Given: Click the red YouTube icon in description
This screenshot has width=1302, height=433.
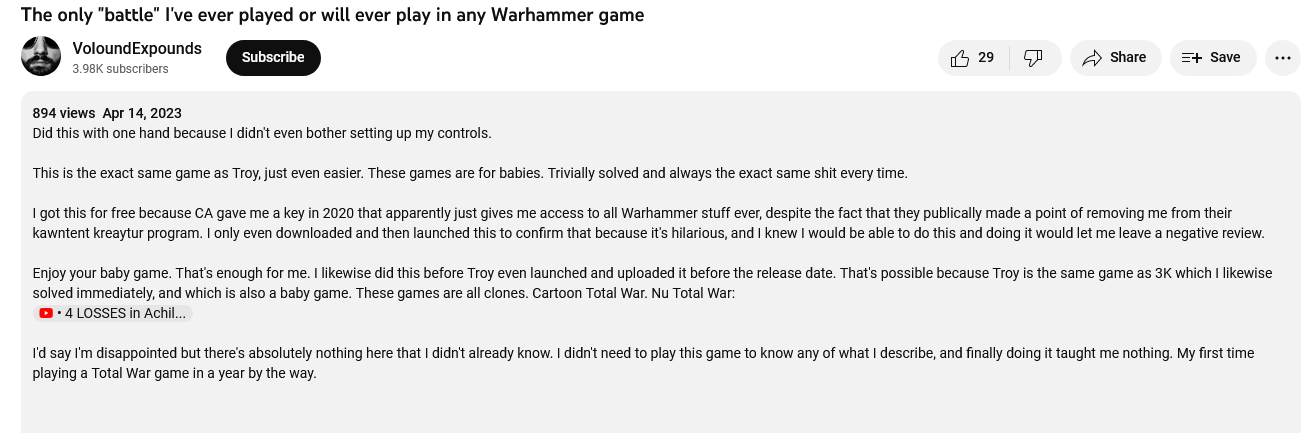Looking at the screenshot, I should pyautogui.click(x=46, y=313).
